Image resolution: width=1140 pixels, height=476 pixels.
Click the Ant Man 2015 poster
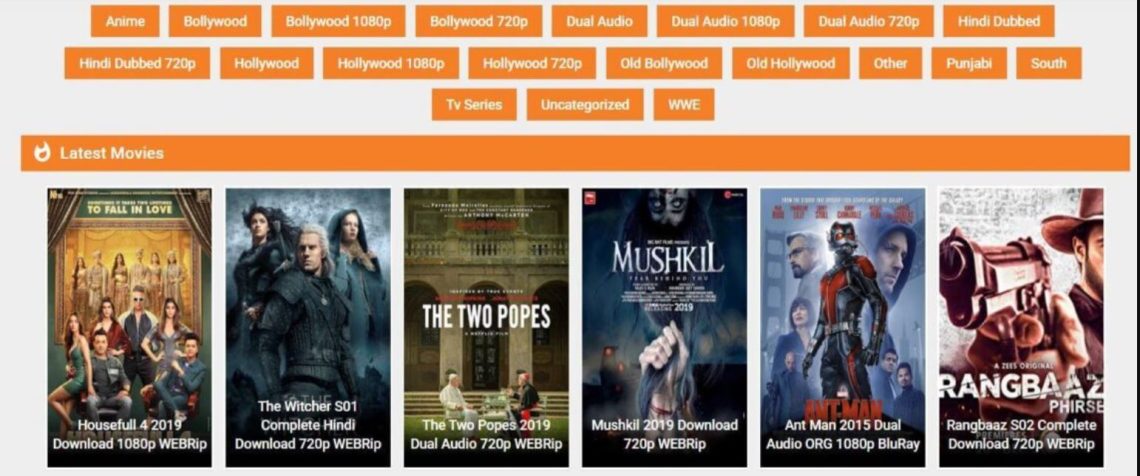[x=843, y=327]
